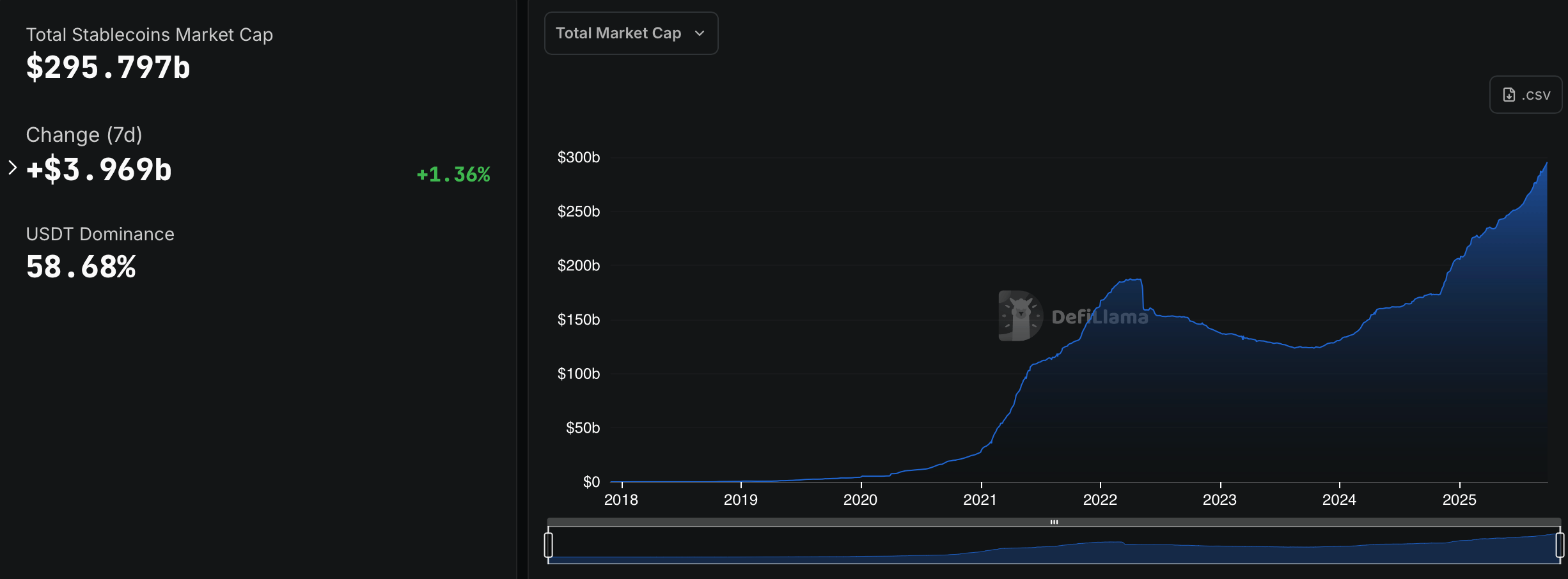Viewport: 1568px width, 579px height.
Task: Select the left handle of the timeline brush
Action: (x=549, y=544)
